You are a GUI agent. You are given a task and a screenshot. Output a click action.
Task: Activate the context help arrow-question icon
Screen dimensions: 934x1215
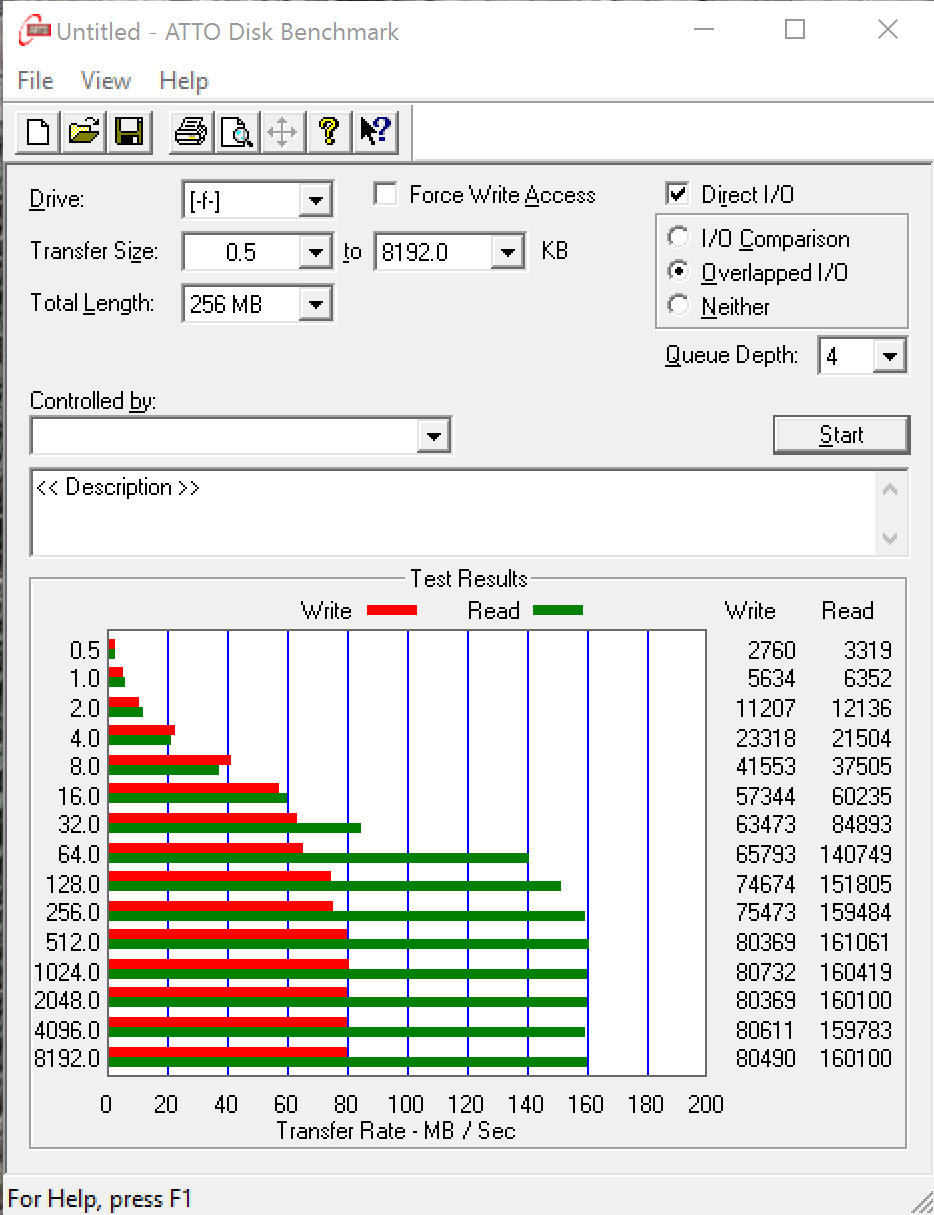click(376, 131)
